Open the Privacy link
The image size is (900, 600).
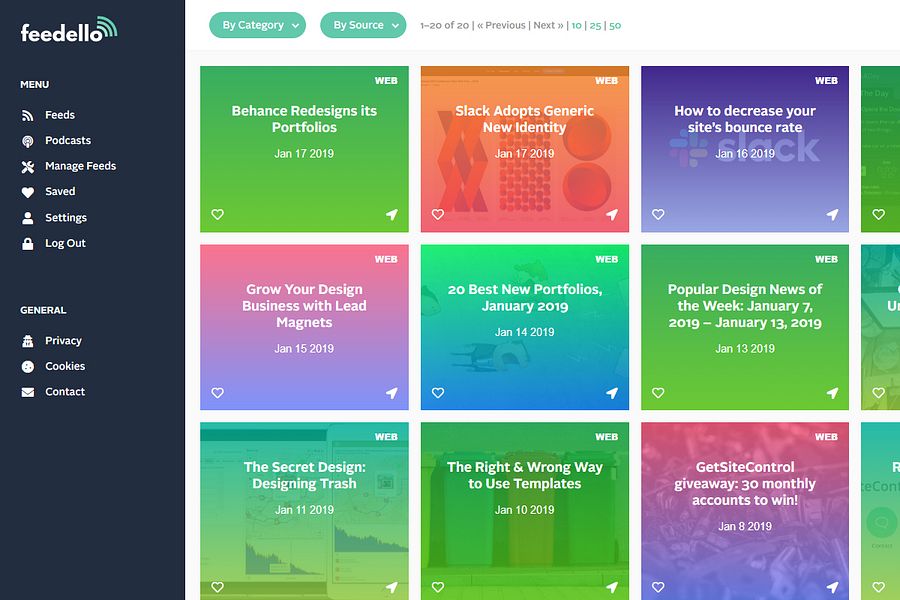tap(63, 340)
